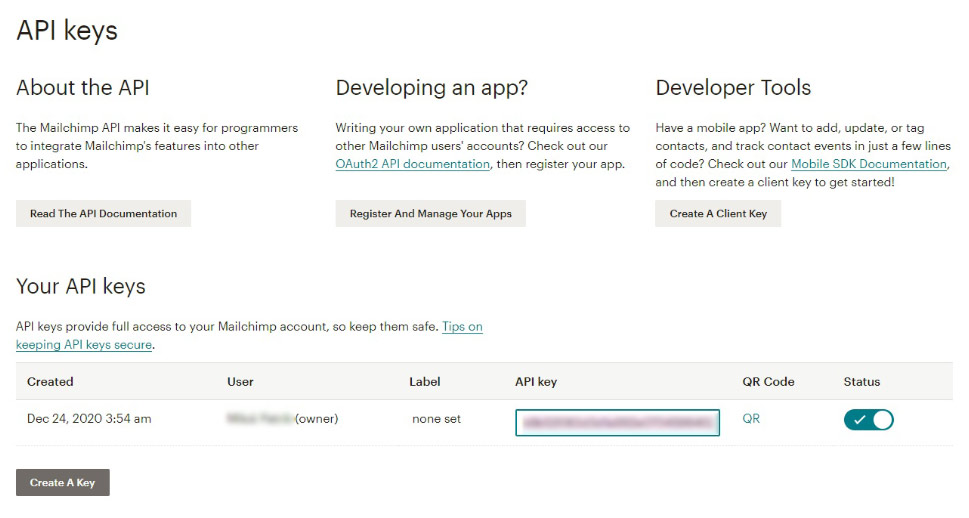Click the 'Developer Tools' heading

tap(733, 87)
